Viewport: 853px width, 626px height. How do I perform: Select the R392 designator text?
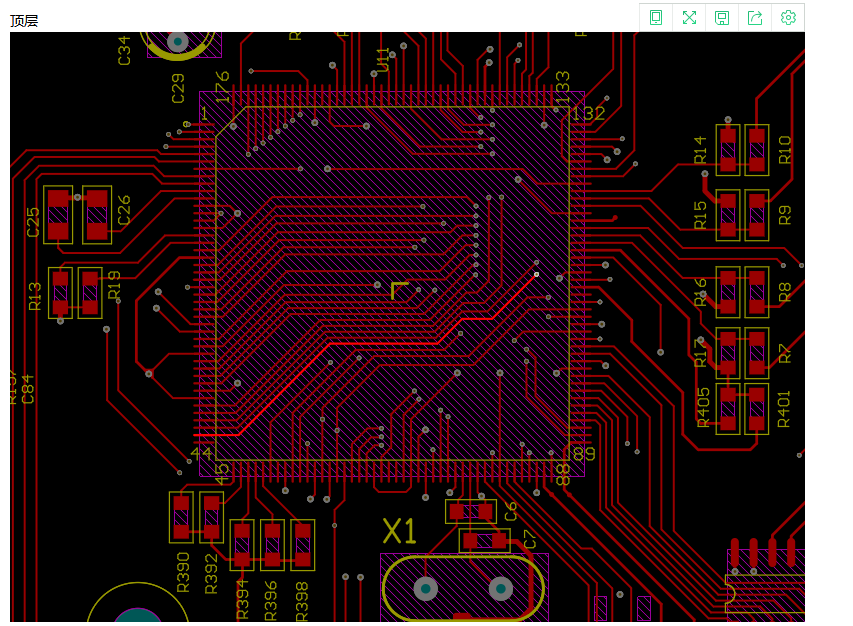coord(211,574)
